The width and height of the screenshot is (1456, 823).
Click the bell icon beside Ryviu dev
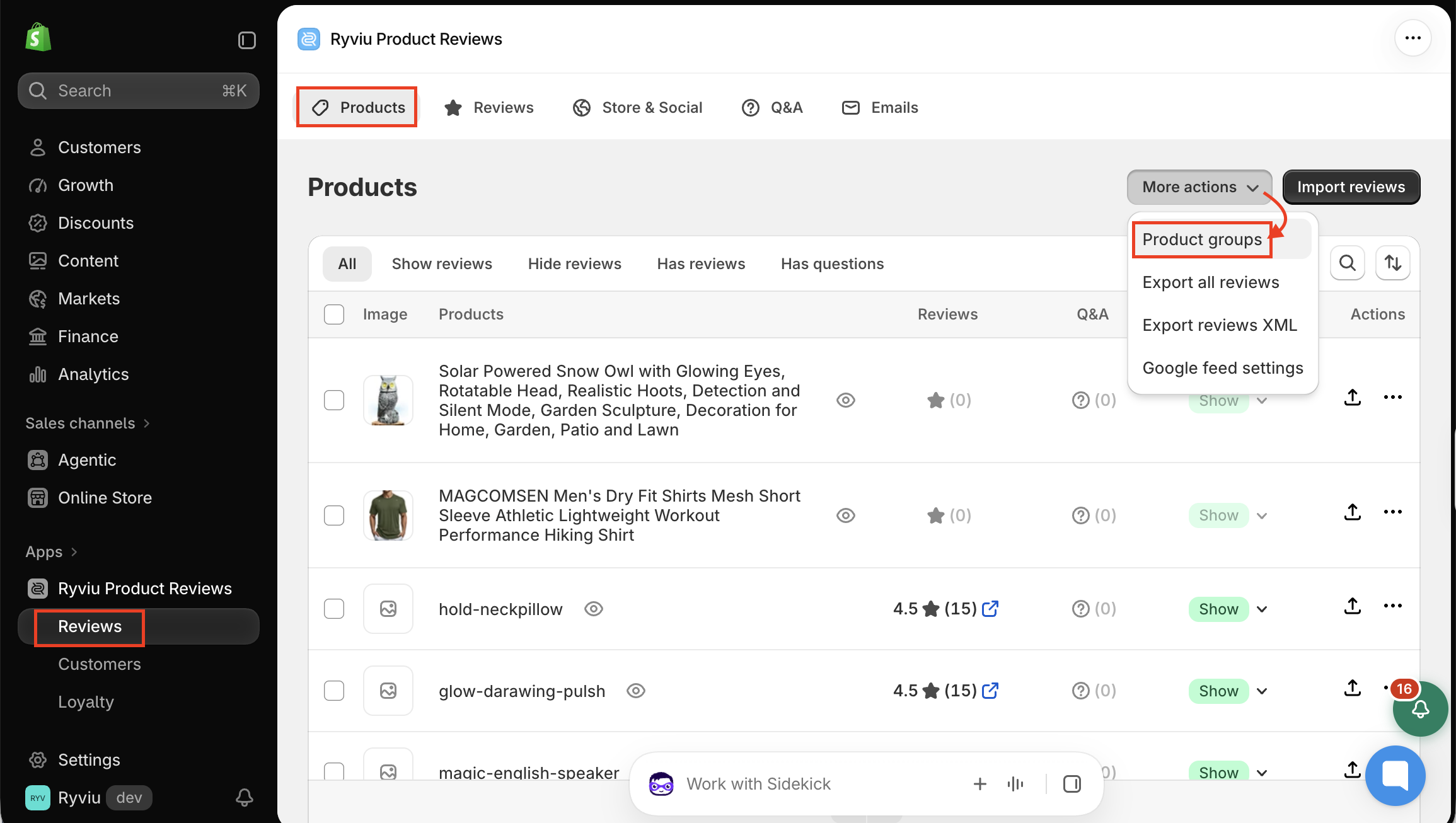point(245,798)
